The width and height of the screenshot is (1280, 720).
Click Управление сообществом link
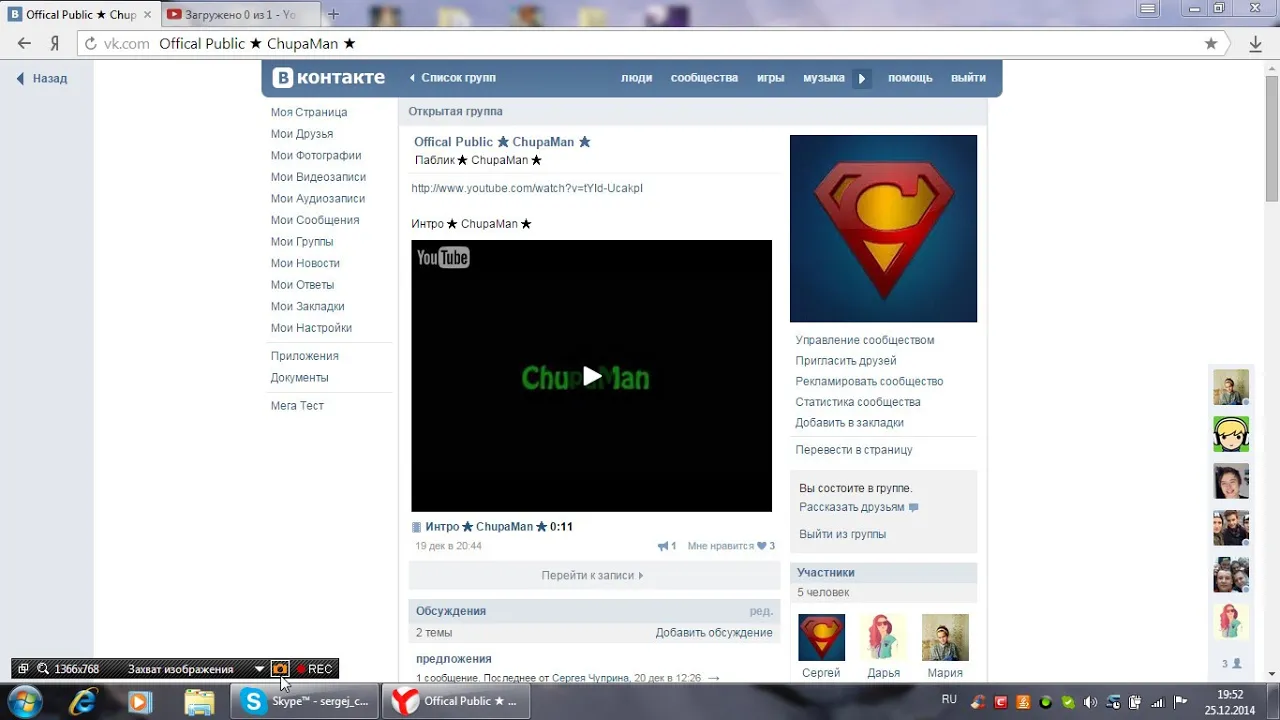pos(865,340)
